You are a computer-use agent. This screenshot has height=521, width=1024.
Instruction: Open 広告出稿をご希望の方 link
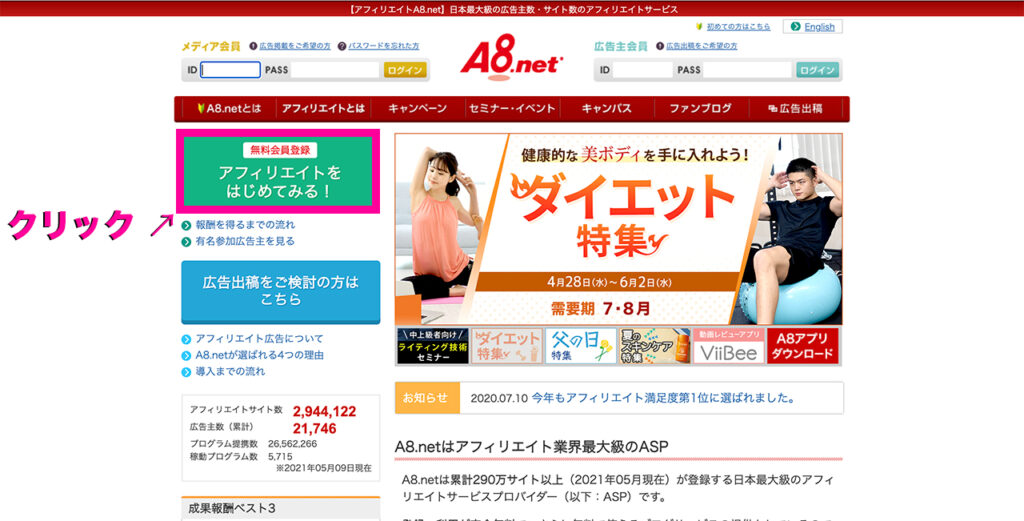point(701,46)
